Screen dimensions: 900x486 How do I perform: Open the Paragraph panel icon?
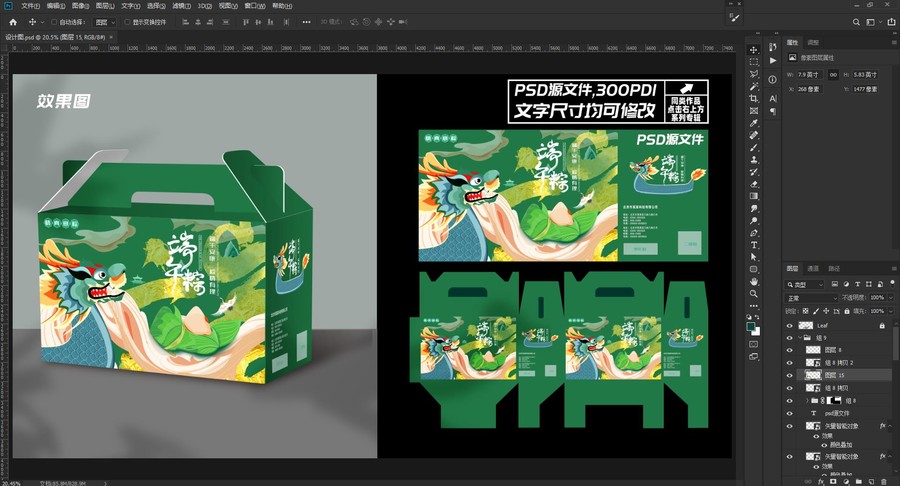pyautogui.click(x=773, y=111)
